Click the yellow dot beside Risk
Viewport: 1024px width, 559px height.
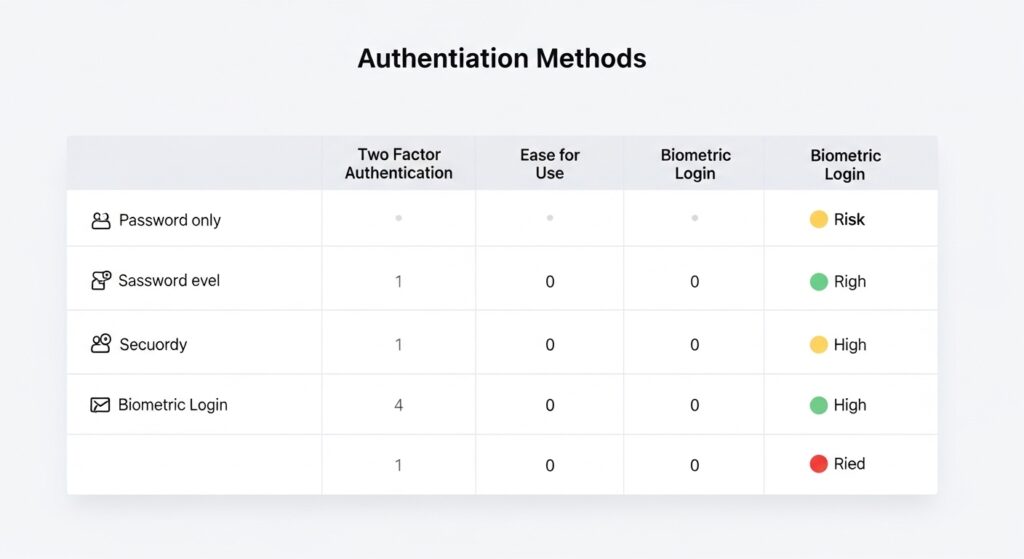point(818,219)
